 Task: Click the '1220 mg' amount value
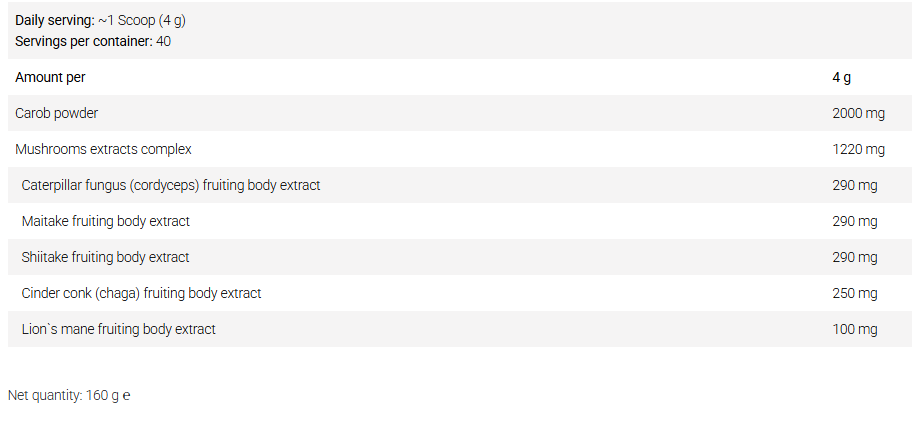click(x=858, y=149)
